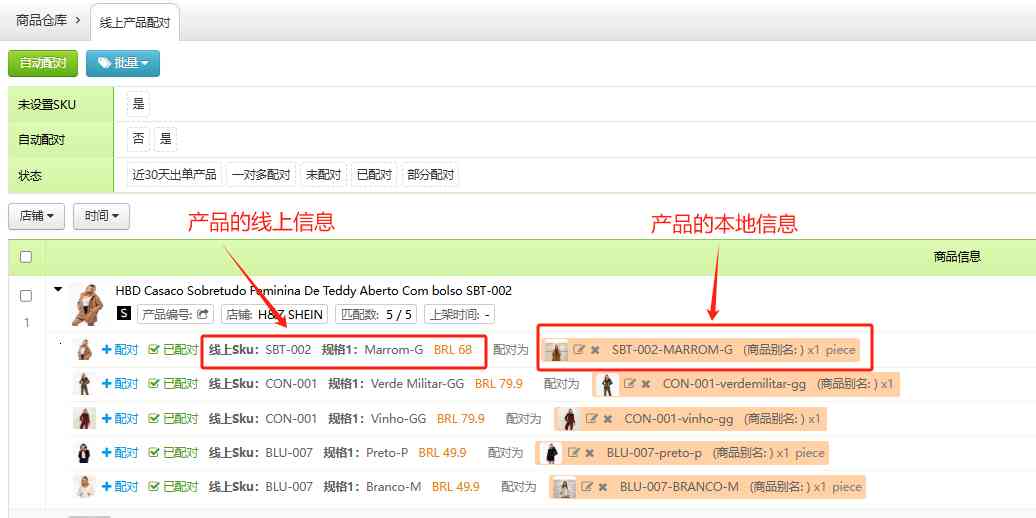Click the green 自动配对 button
1036x518 pixels.
coord(42,63)
